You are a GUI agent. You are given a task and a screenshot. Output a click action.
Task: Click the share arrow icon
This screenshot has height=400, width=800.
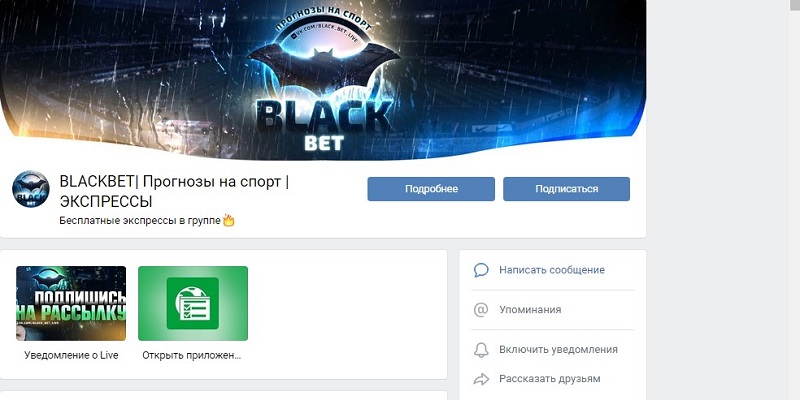pyautogui.click(x=481, y=379)
